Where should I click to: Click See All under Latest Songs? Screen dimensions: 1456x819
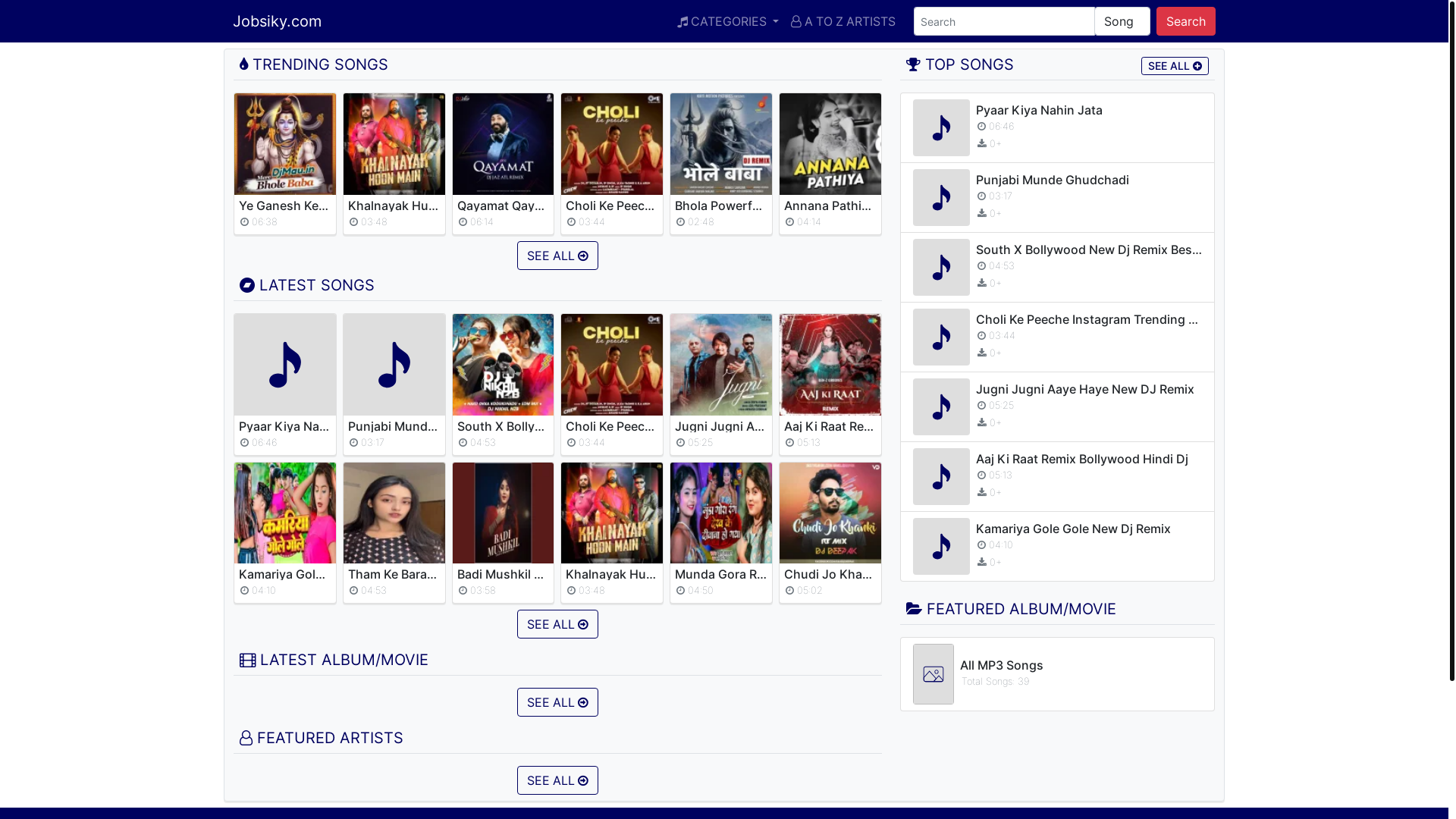pos(557,624)
